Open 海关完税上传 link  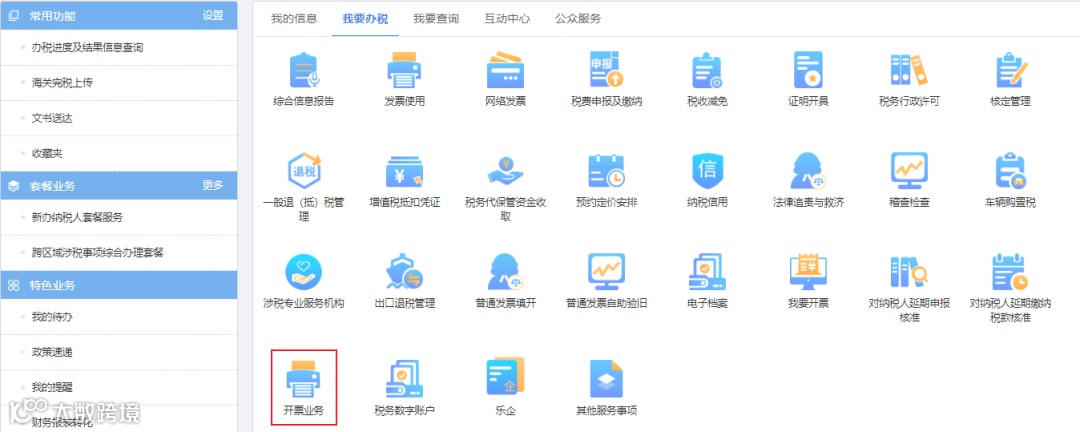coord(62,83)
